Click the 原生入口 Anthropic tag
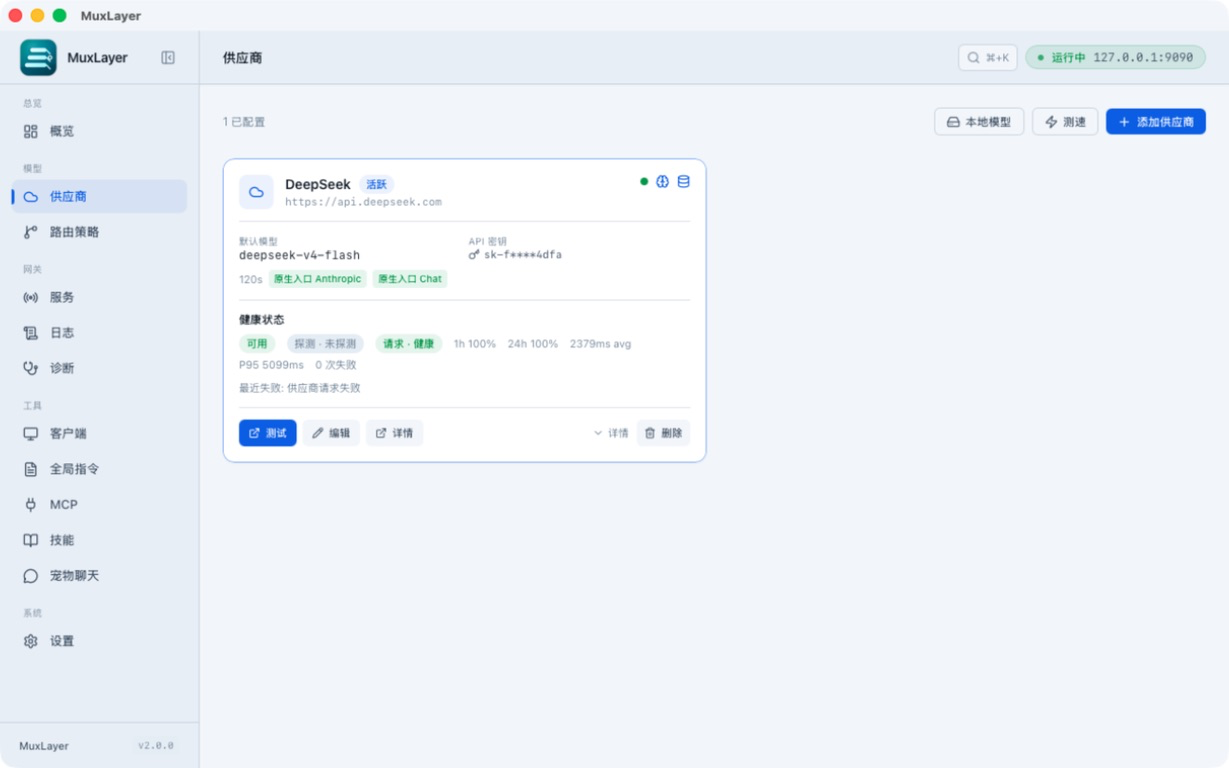This screenshot has width=1229, height=768. [317, 279]
